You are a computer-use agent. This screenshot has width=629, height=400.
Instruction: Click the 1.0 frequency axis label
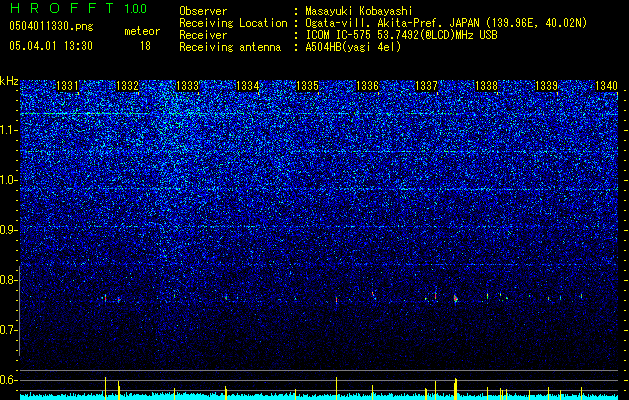tap(9, 180)
